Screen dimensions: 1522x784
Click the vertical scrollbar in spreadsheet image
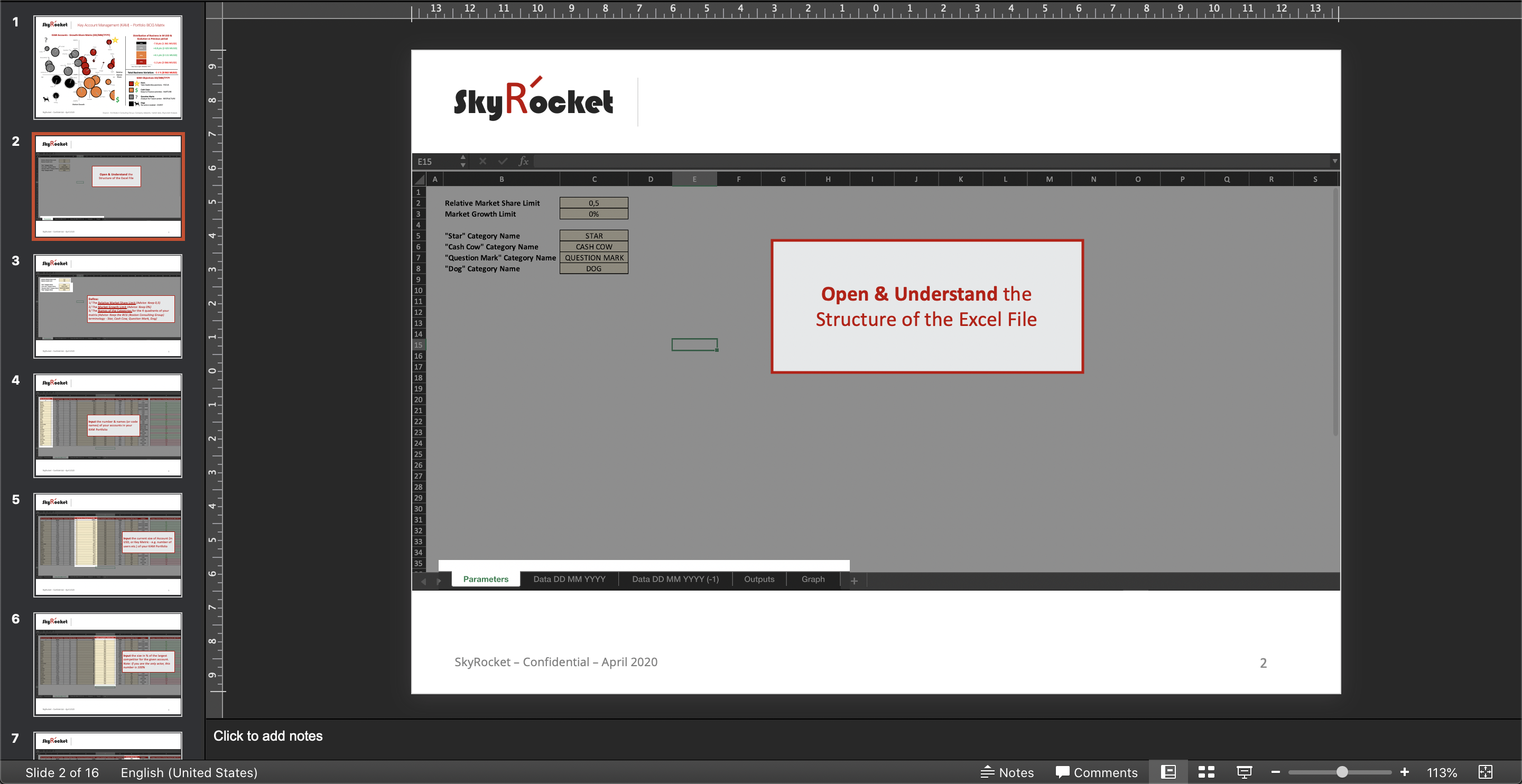(x=1335, y=311)
